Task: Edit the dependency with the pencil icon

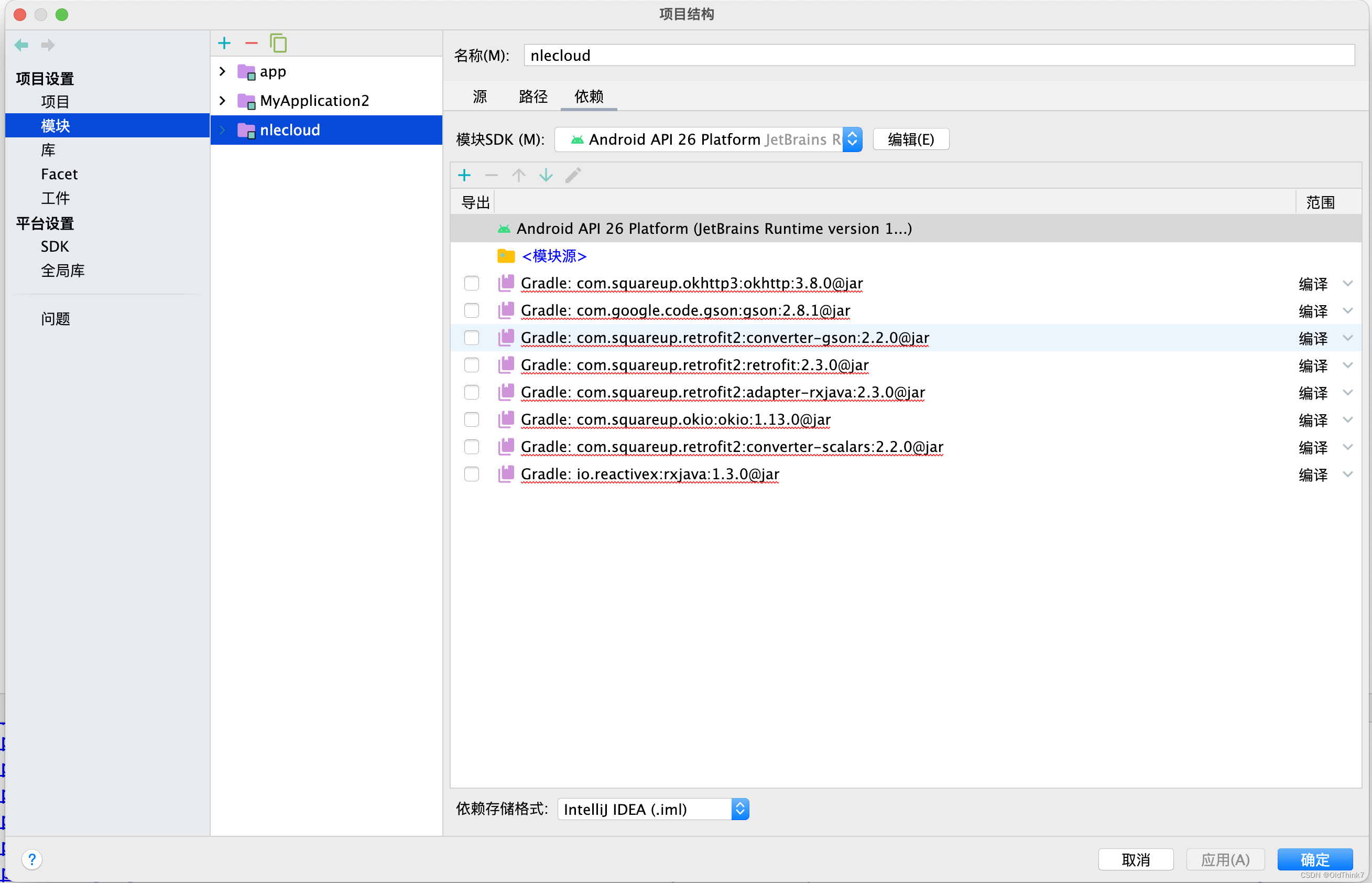Action: 573,175
